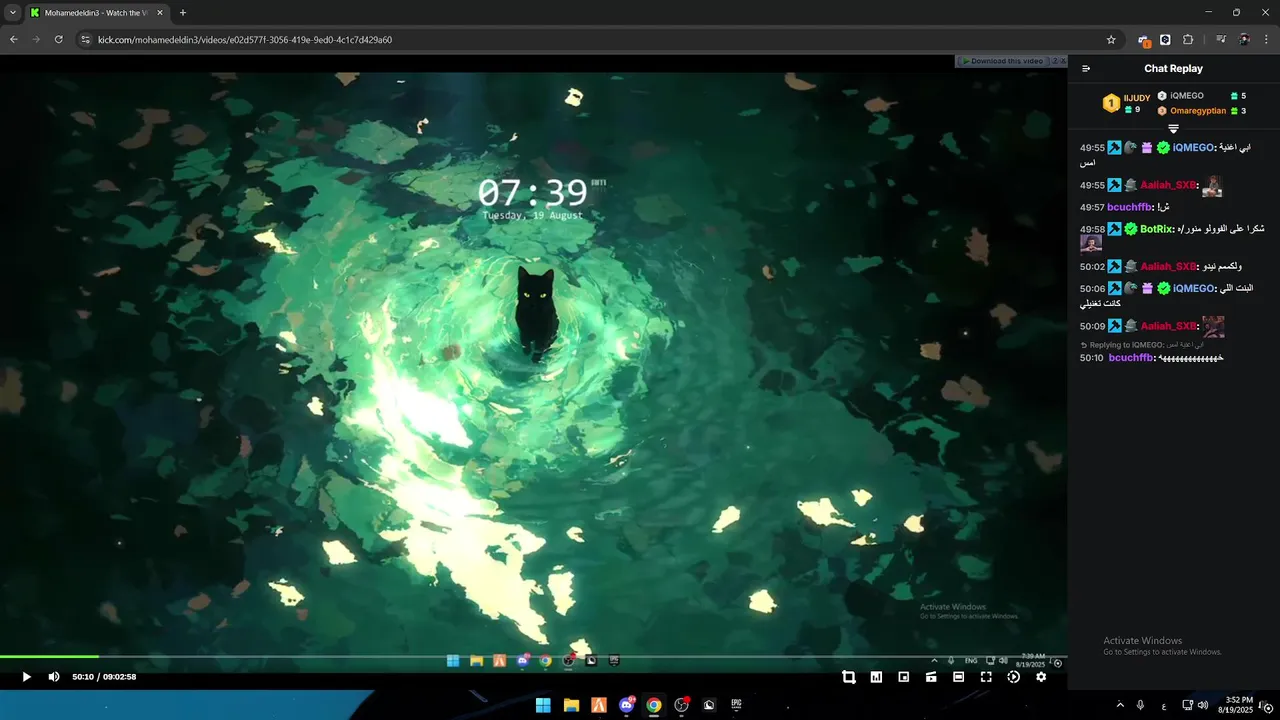Open the Windows Start menu

pyautogui.click(x=543, y=705)
